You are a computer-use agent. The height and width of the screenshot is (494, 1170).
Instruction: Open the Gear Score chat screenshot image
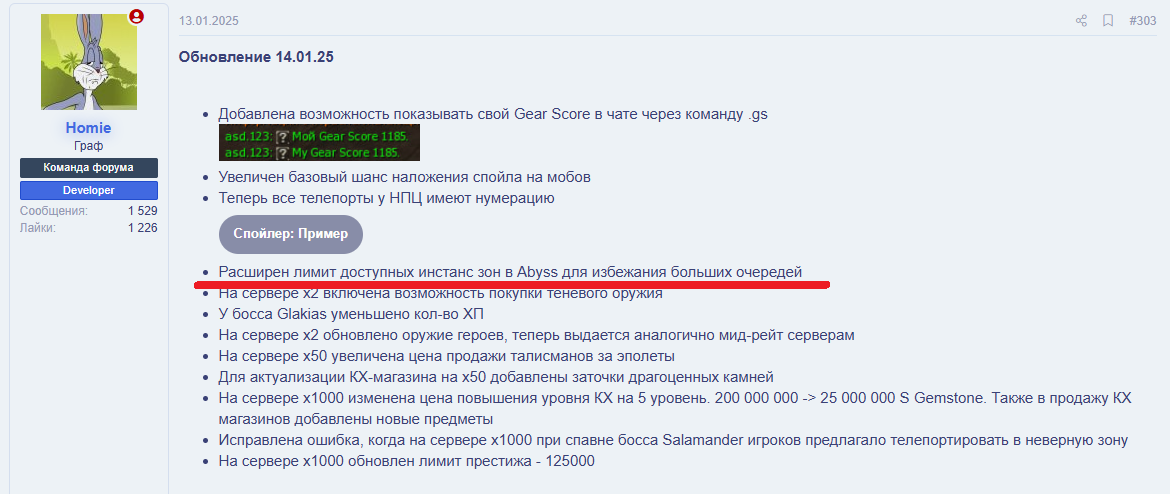[319, 143]
